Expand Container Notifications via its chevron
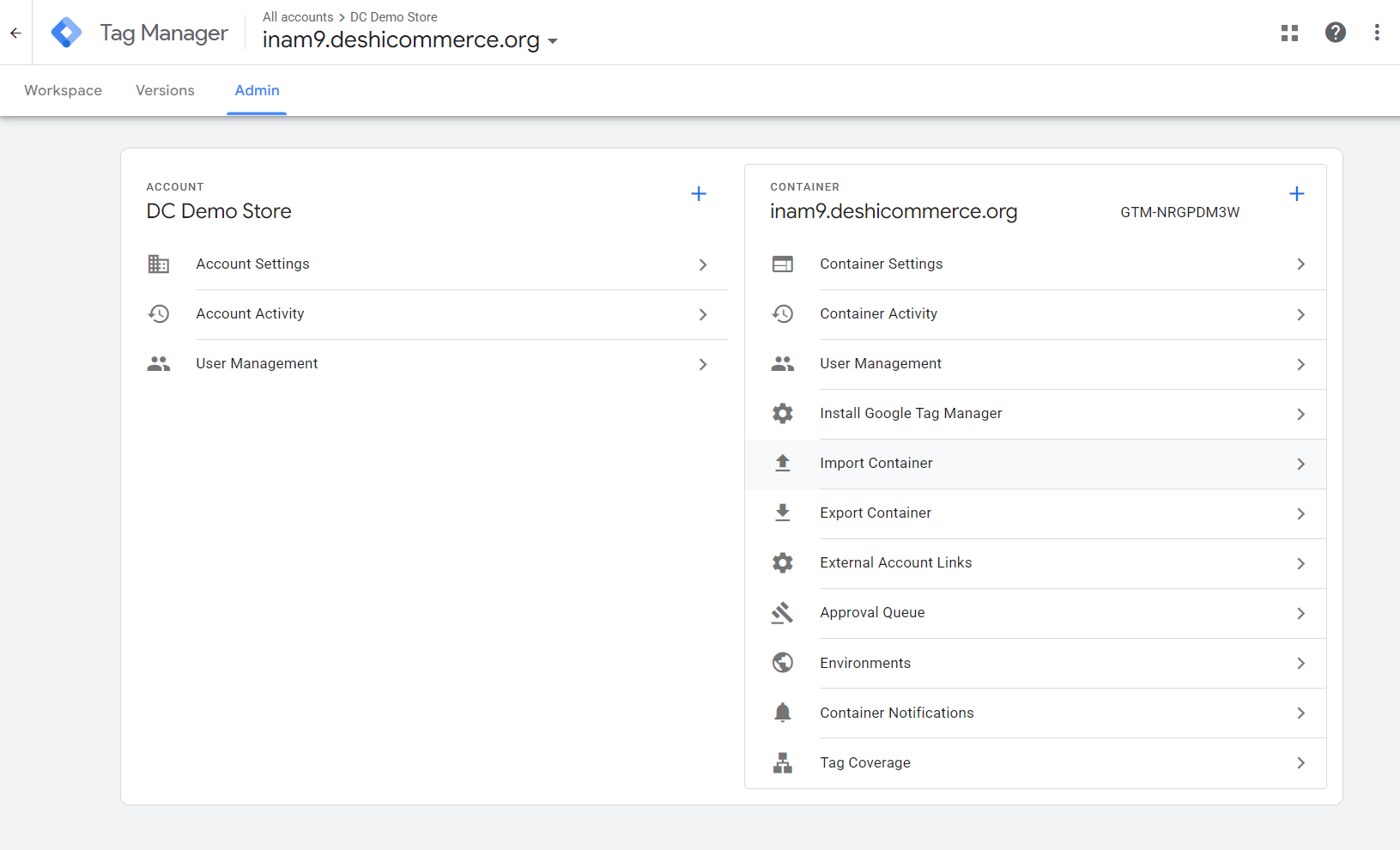Screen dimensions: 1400x850 pyautogui.click(x=1301, y=713)
